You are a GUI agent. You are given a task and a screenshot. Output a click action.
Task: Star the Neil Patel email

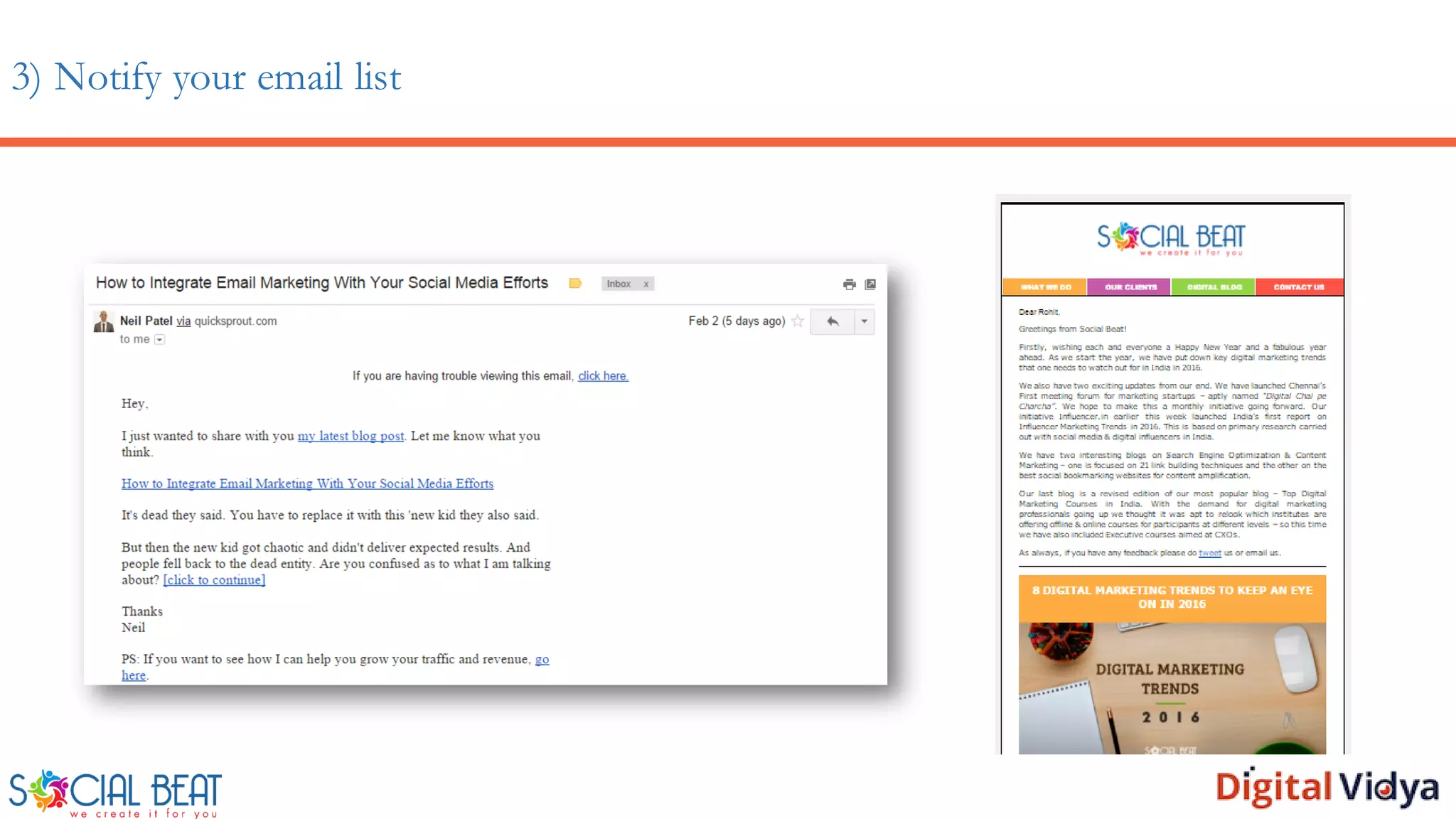click(x=798, y=321)
